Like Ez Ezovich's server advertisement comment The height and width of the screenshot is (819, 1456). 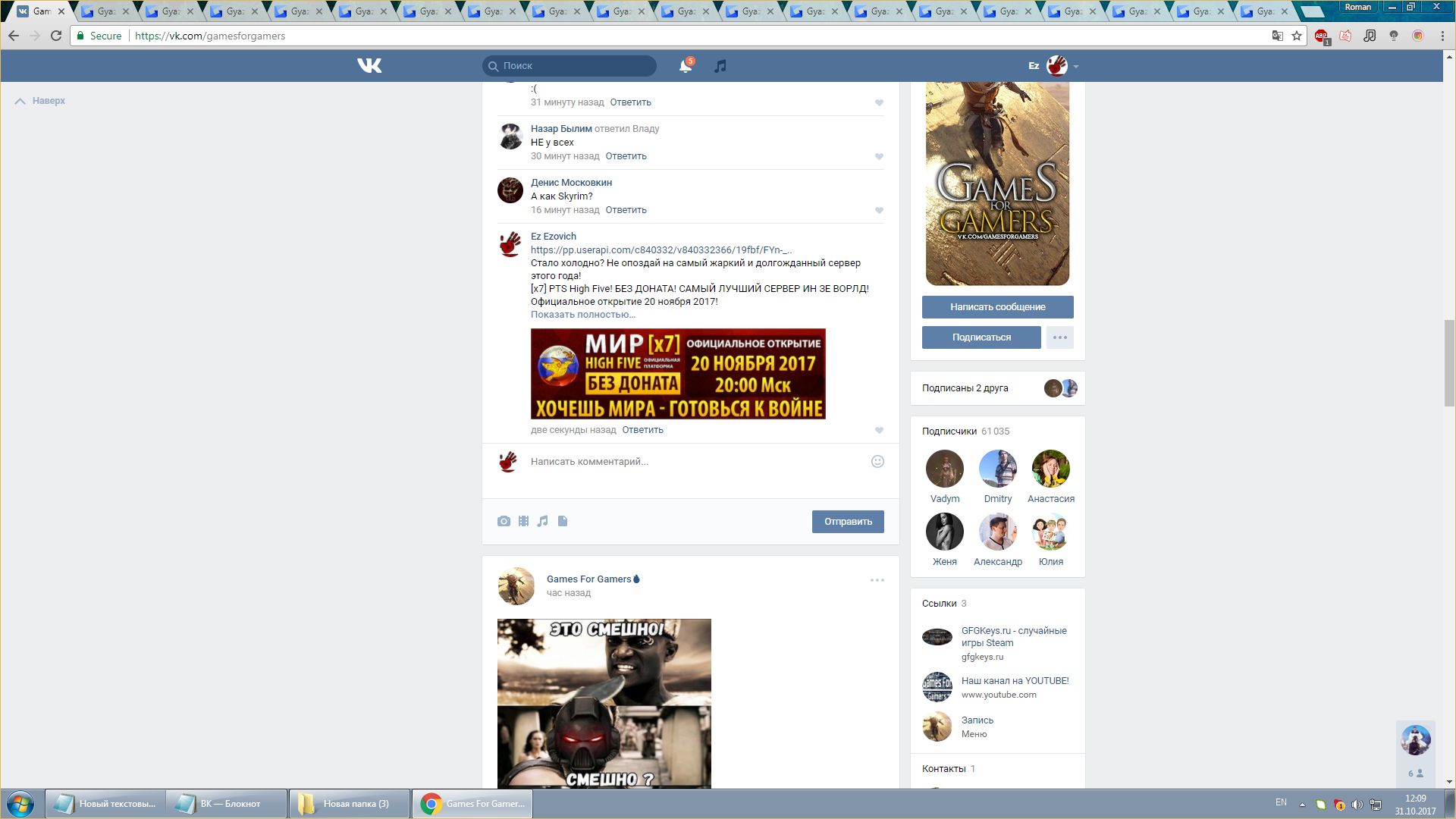(x=879, y=430)
